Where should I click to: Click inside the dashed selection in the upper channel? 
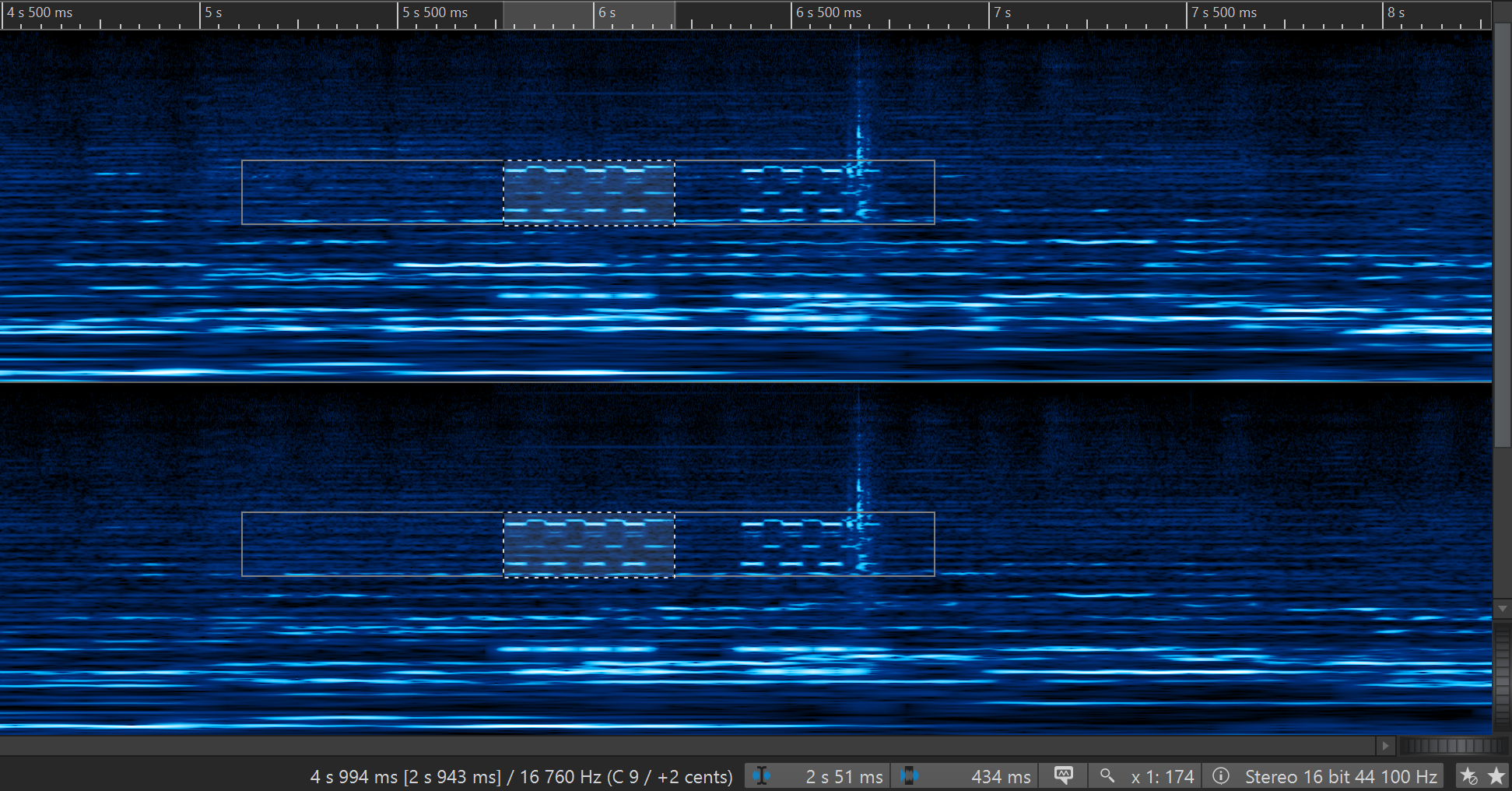(589, 193)
